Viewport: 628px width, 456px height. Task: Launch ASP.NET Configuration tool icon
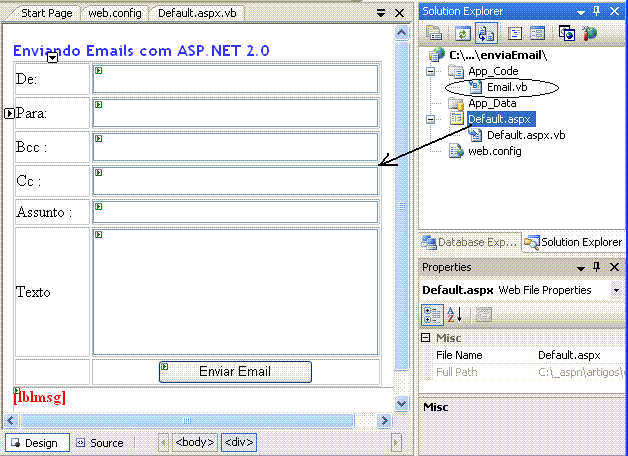coord(590,34)
